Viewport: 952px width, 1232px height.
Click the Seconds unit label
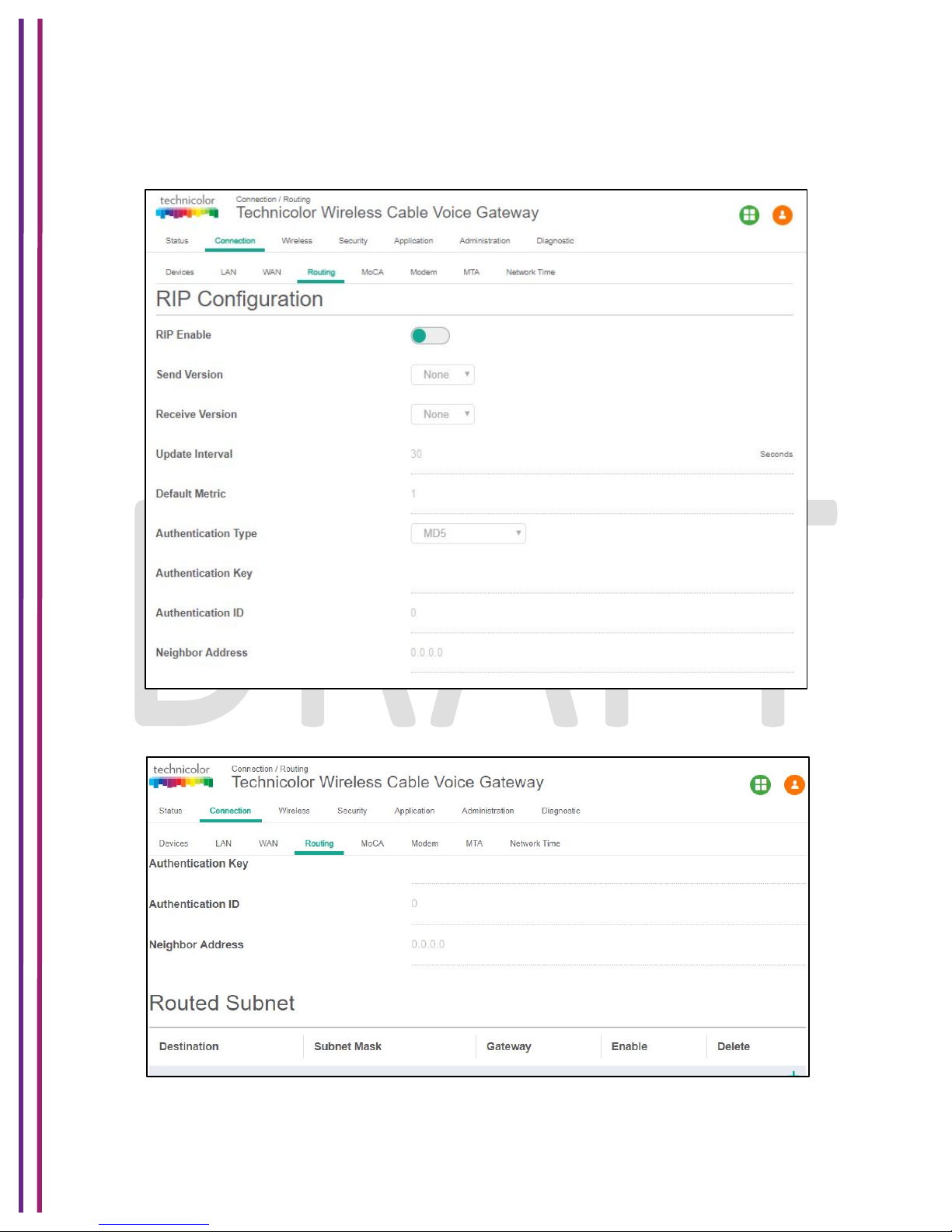[x=776, y=454]
